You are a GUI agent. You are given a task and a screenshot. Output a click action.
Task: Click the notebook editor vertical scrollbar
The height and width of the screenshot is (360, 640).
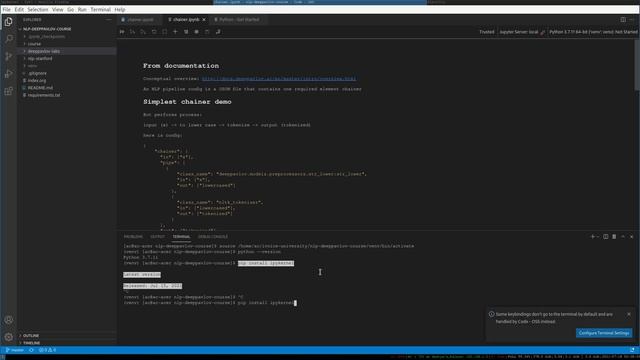coord(637,65)
